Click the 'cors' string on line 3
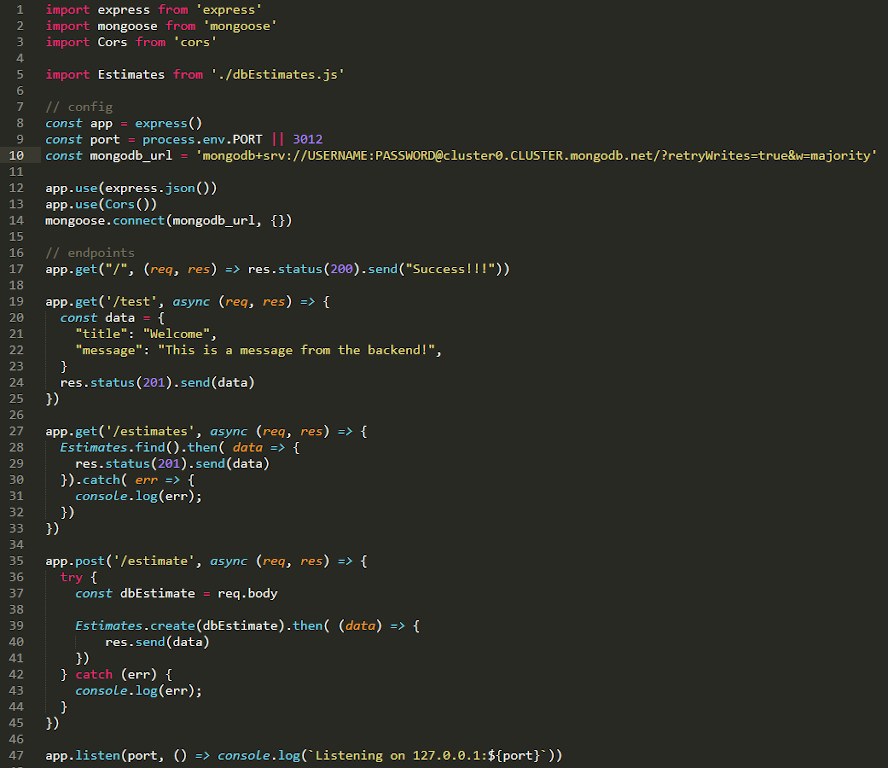The height and width of the screenshot is (768, 888). pos(195,42)
